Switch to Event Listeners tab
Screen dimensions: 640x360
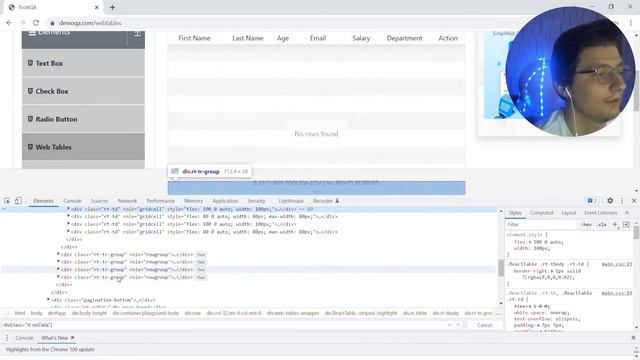pyautogui.click(x=600, y=213)
